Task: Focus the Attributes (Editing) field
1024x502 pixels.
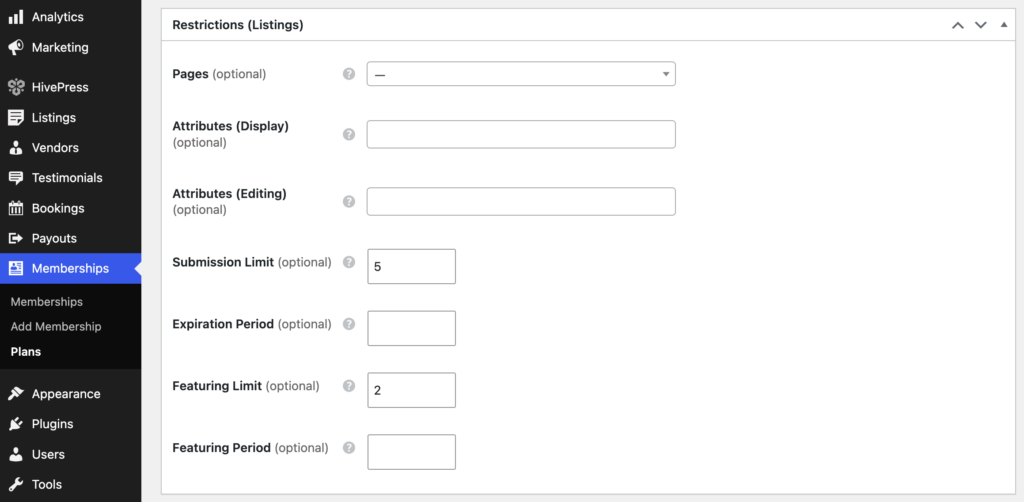Action: [x=521, y=202]
